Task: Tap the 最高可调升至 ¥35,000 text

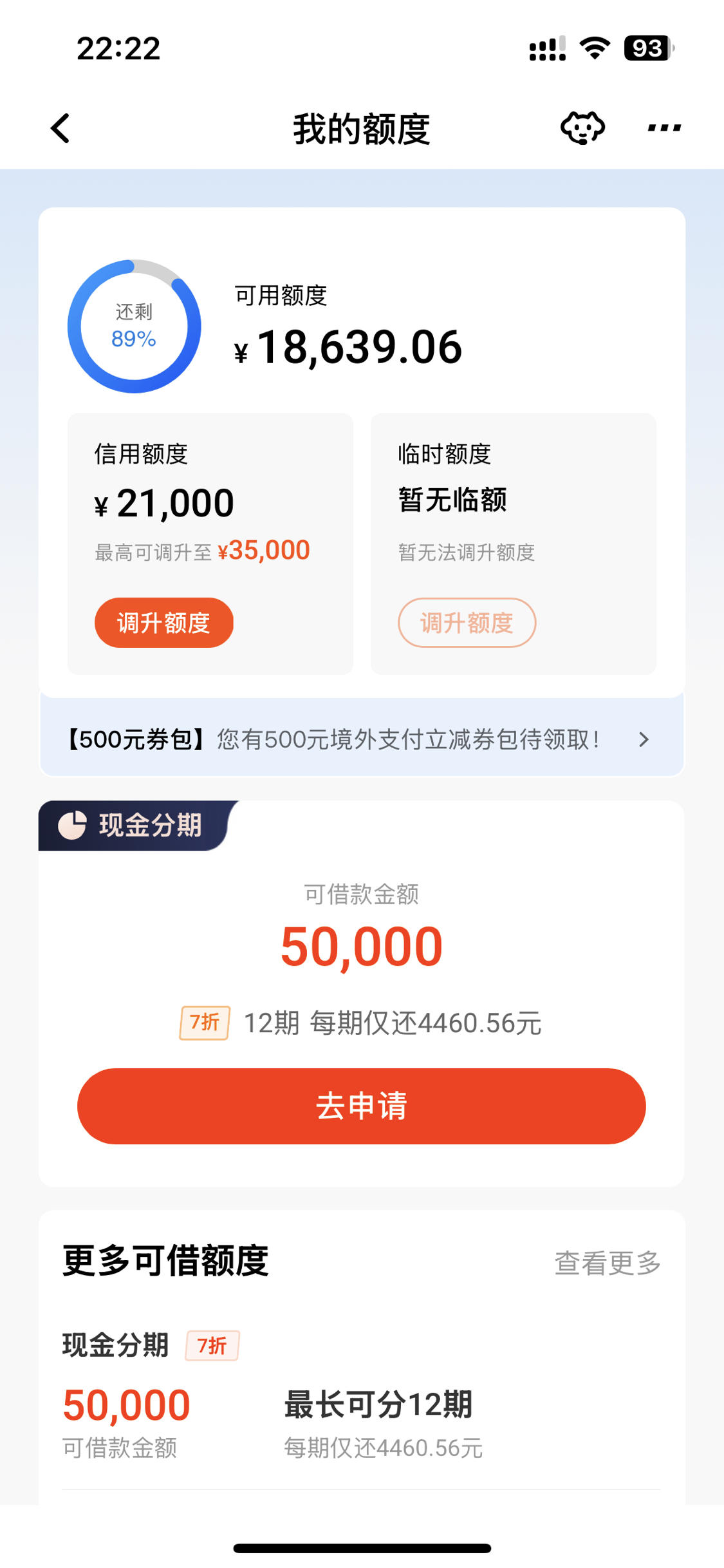Action: pos(203,551)
